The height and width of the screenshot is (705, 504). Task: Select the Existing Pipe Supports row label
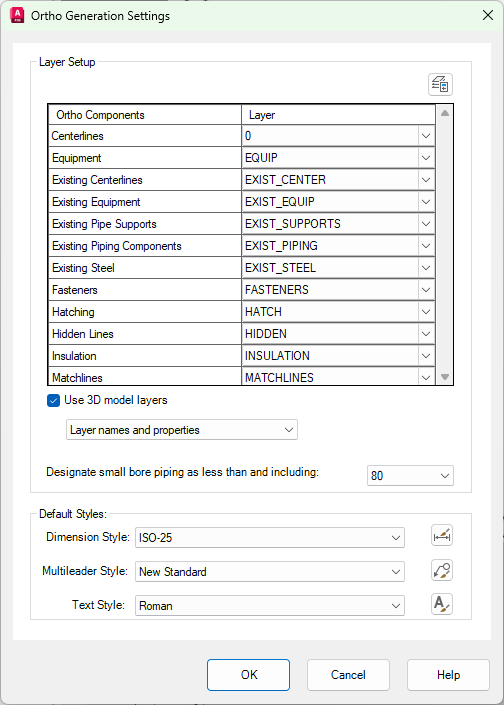tap(104, 224)
